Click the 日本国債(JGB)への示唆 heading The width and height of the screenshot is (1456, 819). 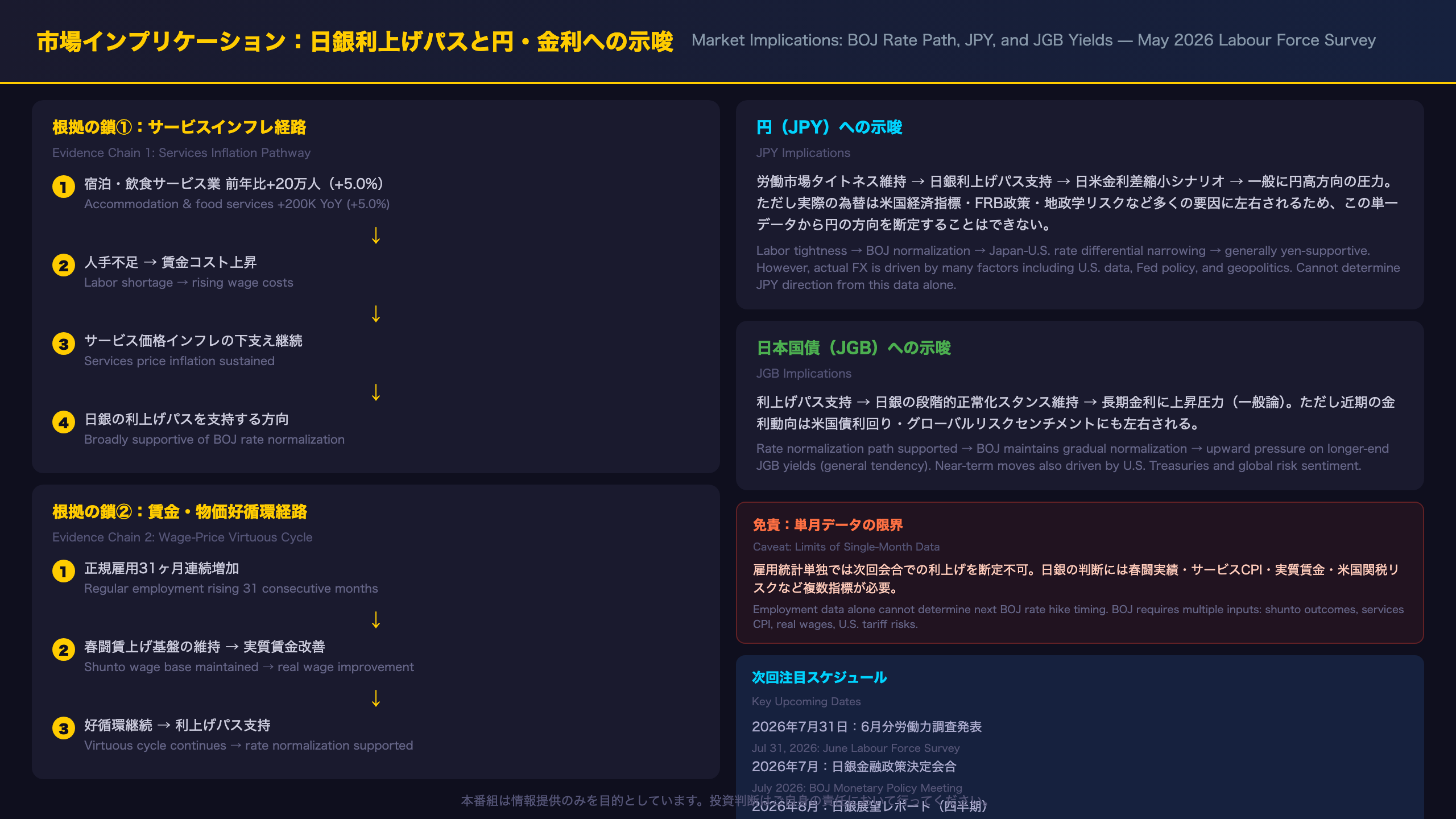pyautogui.click(x=854, y=348)
